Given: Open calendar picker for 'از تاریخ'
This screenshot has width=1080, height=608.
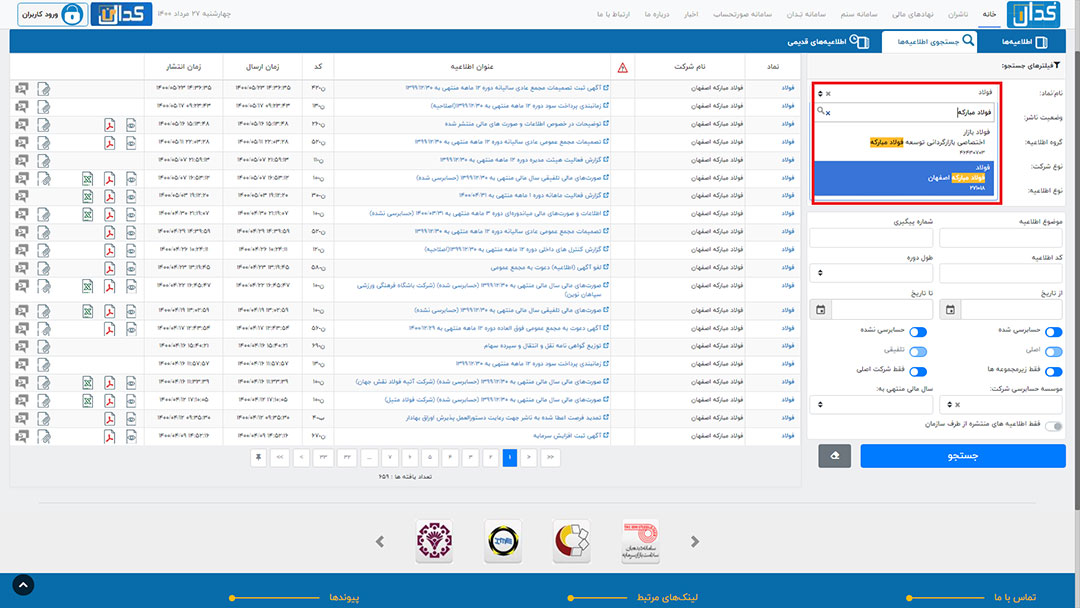Looking at the screenshot, I should point(950,310).
